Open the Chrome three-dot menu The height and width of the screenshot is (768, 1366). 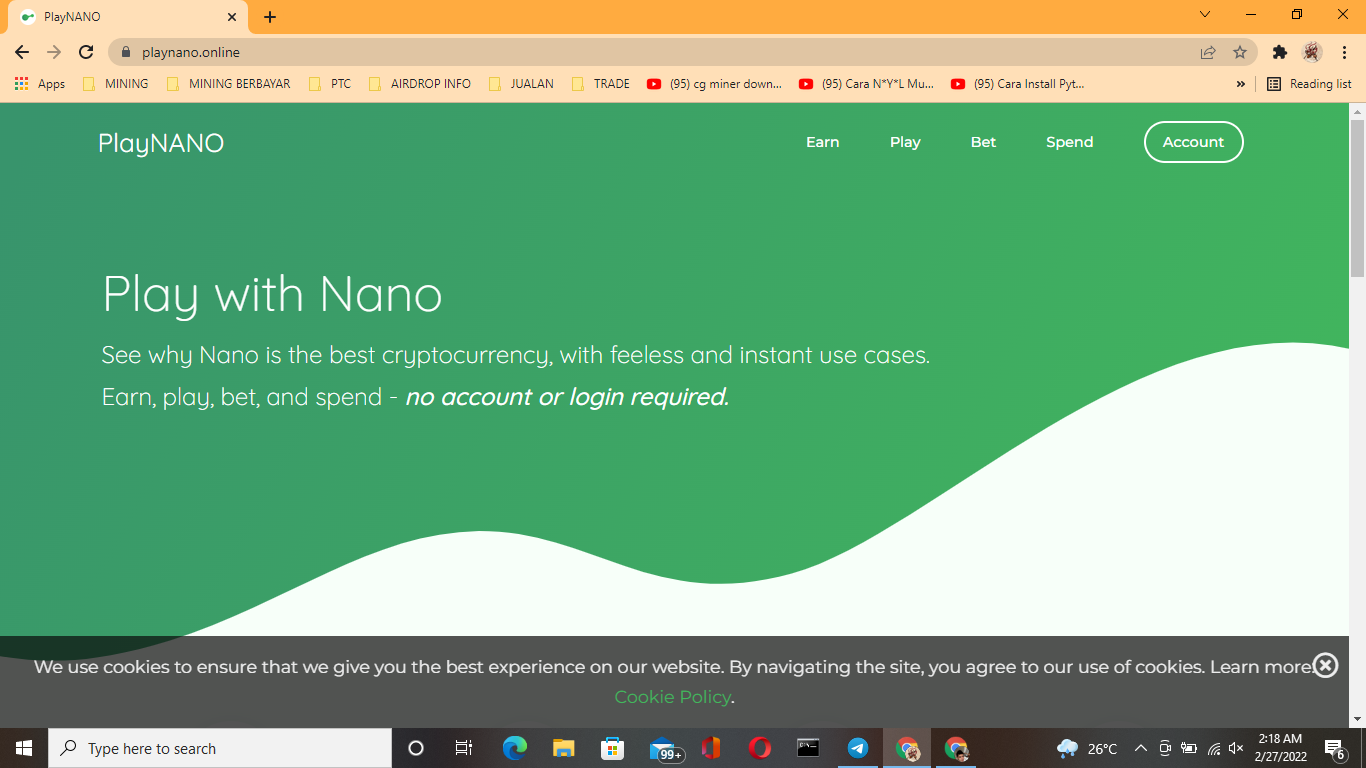pyautogui.click(x=1345, y=52)
